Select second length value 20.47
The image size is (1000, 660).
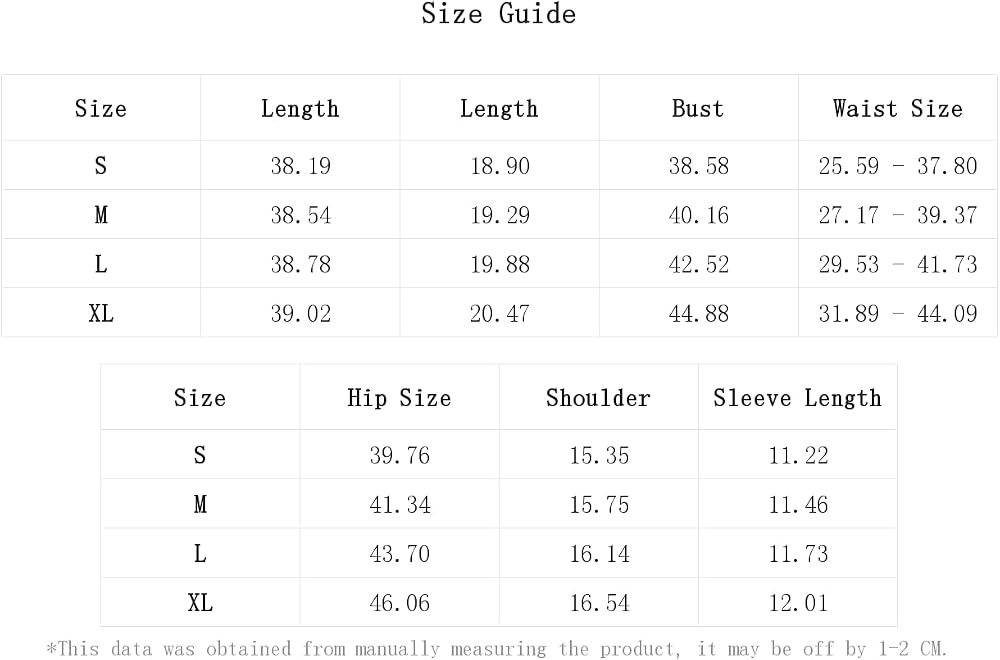(499, 313)
